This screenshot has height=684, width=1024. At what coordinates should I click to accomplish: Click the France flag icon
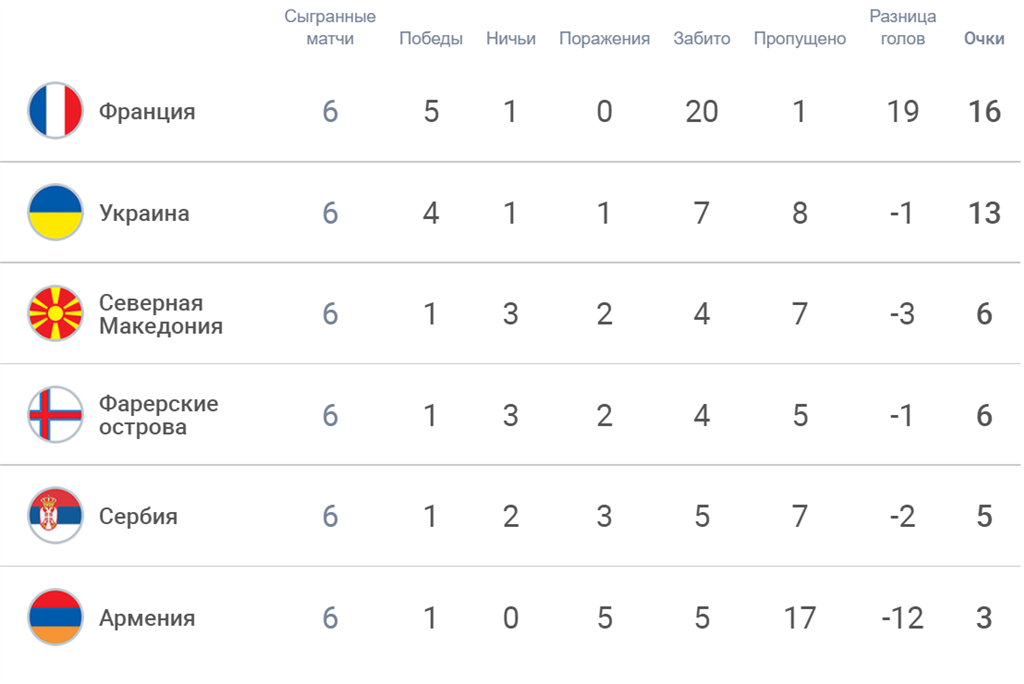point(55,111)
